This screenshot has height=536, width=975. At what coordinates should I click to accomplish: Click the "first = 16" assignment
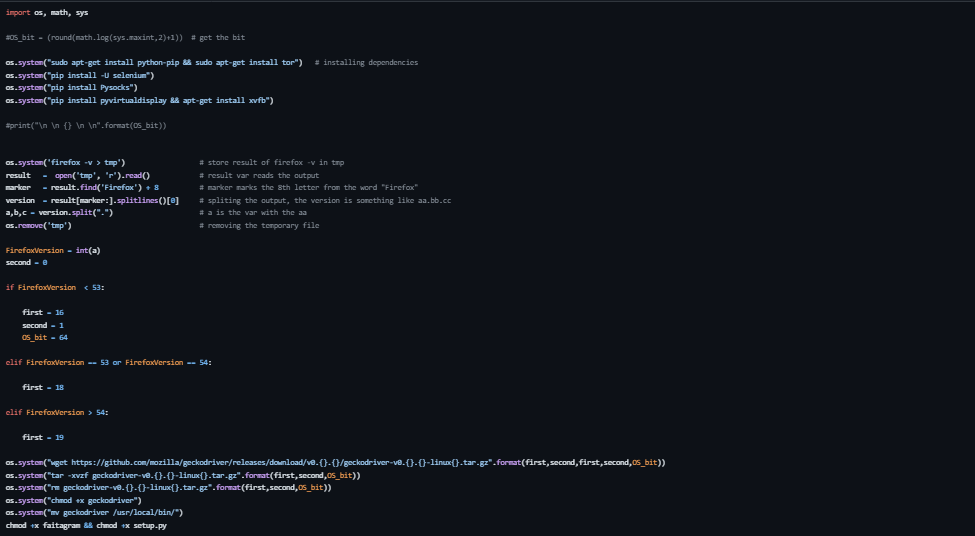point(43,312)
